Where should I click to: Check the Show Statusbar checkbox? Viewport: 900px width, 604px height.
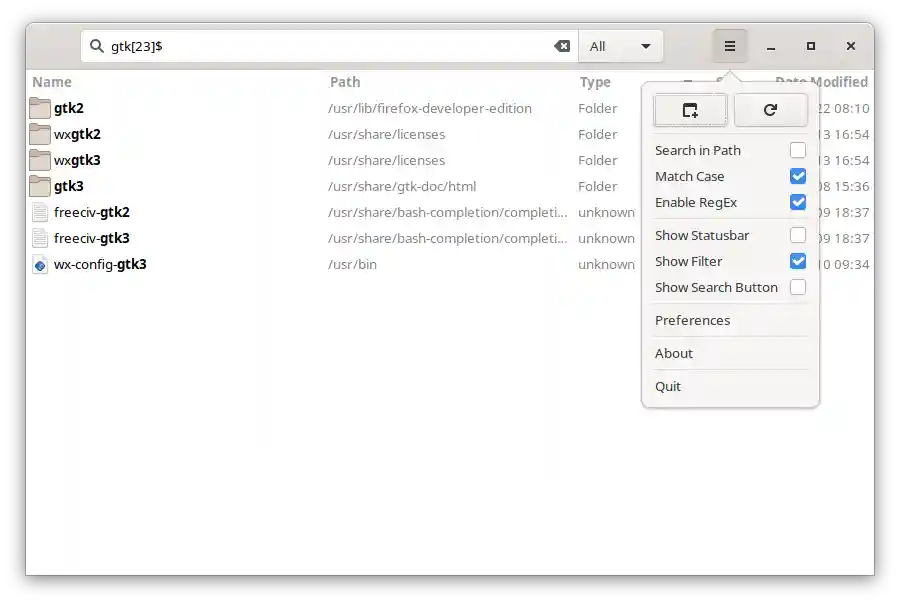pyautogui.click(x=798, y=235)
